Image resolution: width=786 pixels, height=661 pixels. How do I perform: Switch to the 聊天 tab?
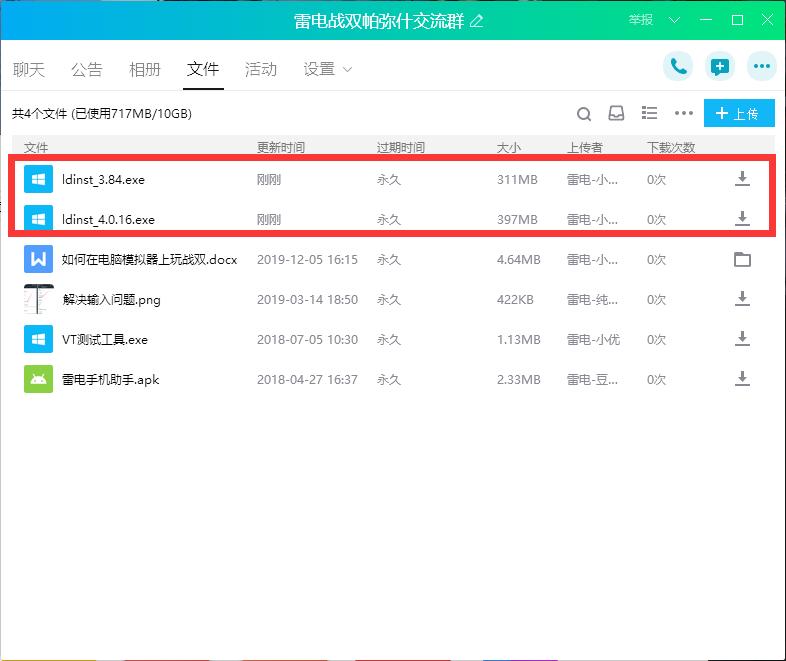pyautogui.click(x=29, y=70)
